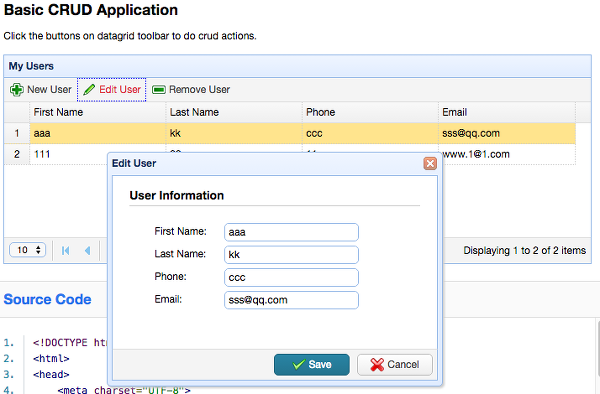
Task: Click the User Information heading
Action: click(x=176, y=195)
